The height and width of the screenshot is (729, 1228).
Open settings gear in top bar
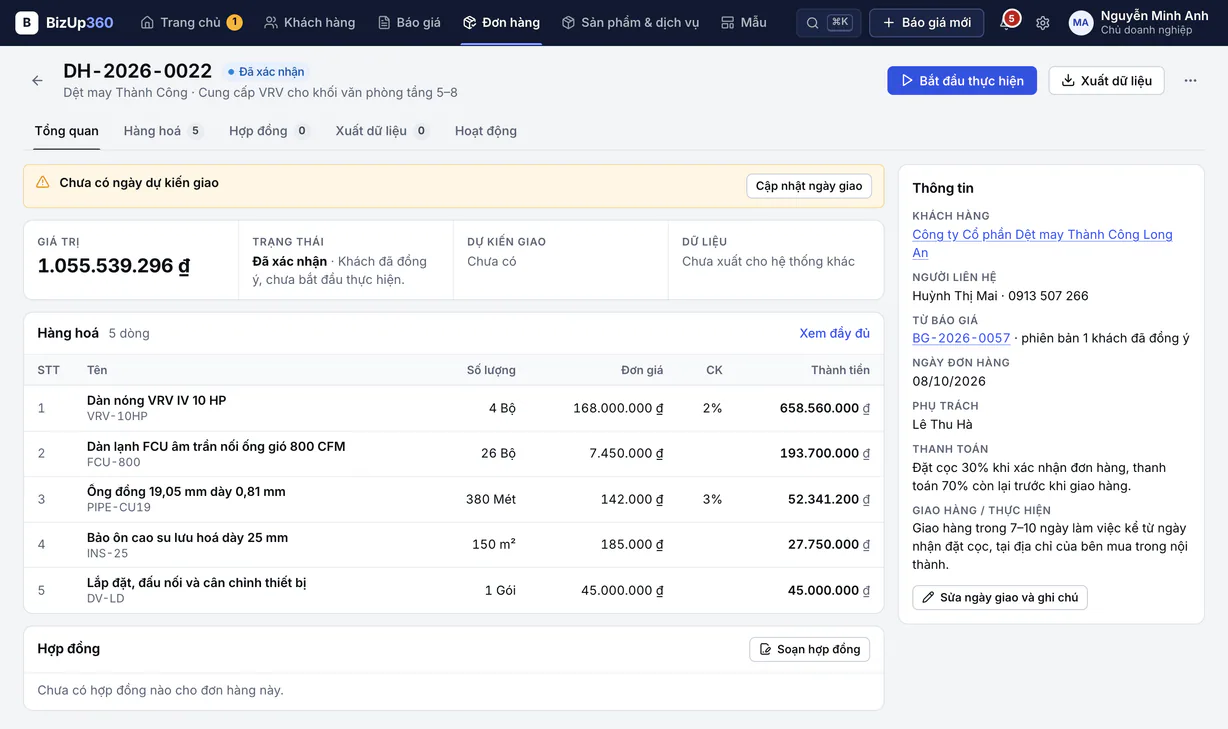[1043, 22]
